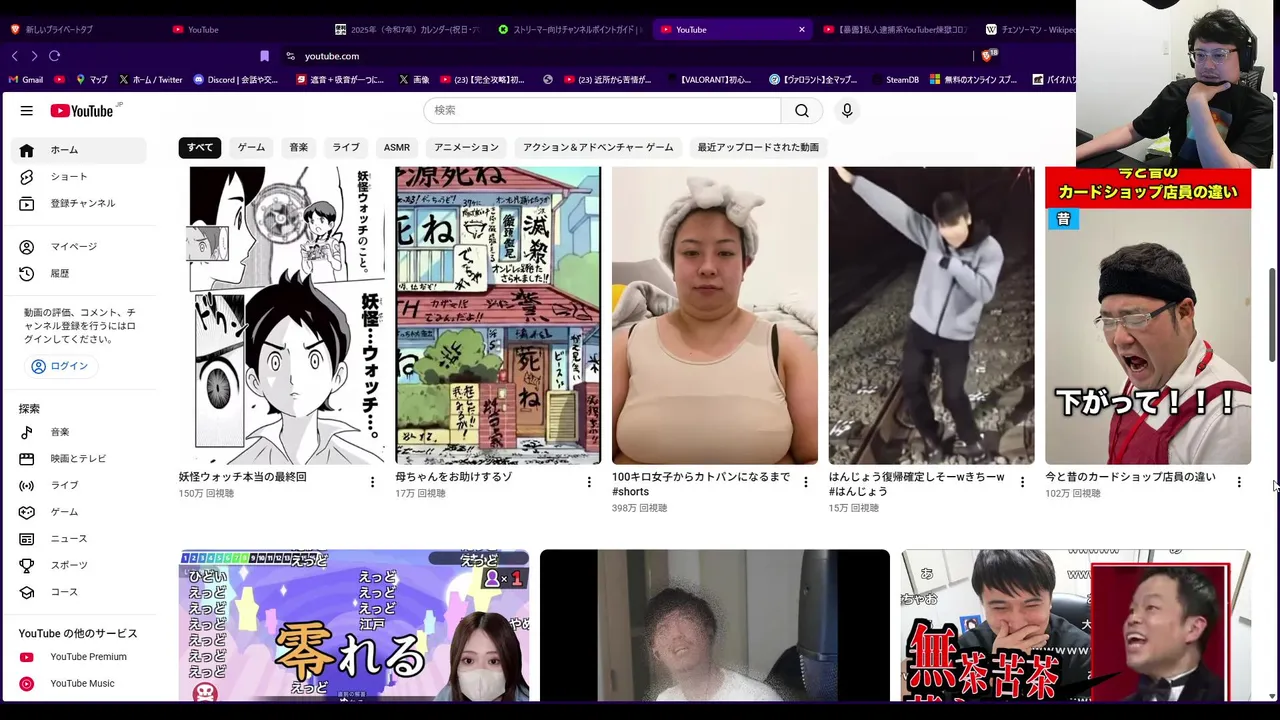Open ニュース in the sidebar

[x=78, y=539]
